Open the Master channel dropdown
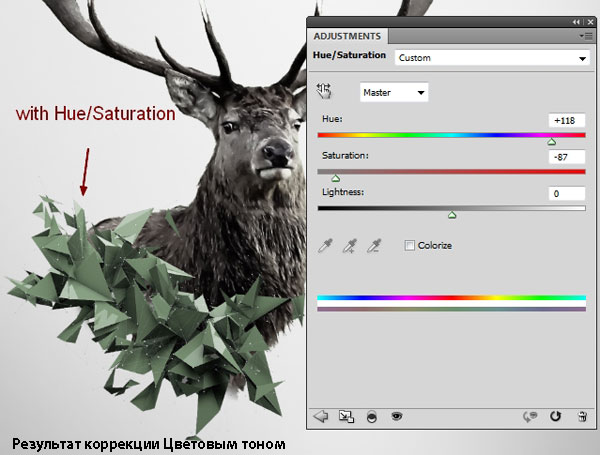Viewport: 600px width, 455px height. pos(394,92)
